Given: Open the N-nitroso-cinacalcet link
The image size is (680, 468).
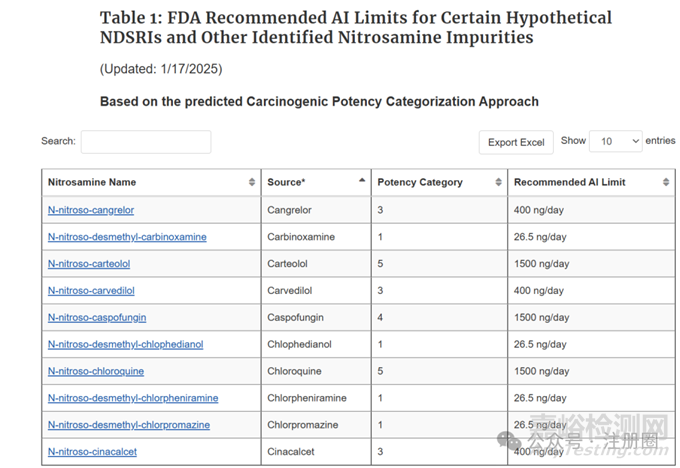Looking at the screenshot, I should 92,452.
